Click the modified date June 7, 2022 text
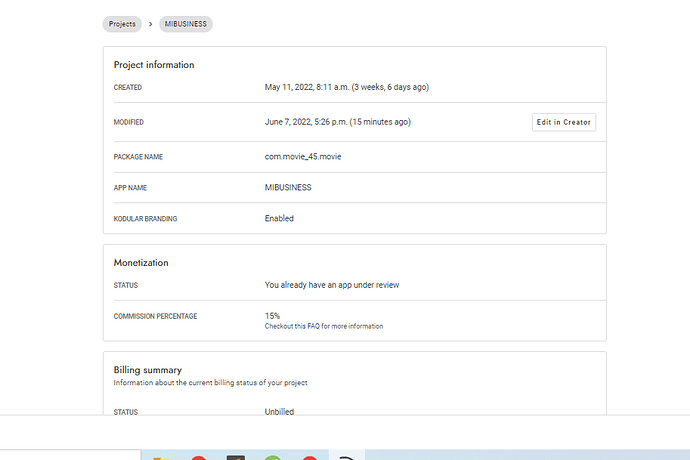 point(338,122)
